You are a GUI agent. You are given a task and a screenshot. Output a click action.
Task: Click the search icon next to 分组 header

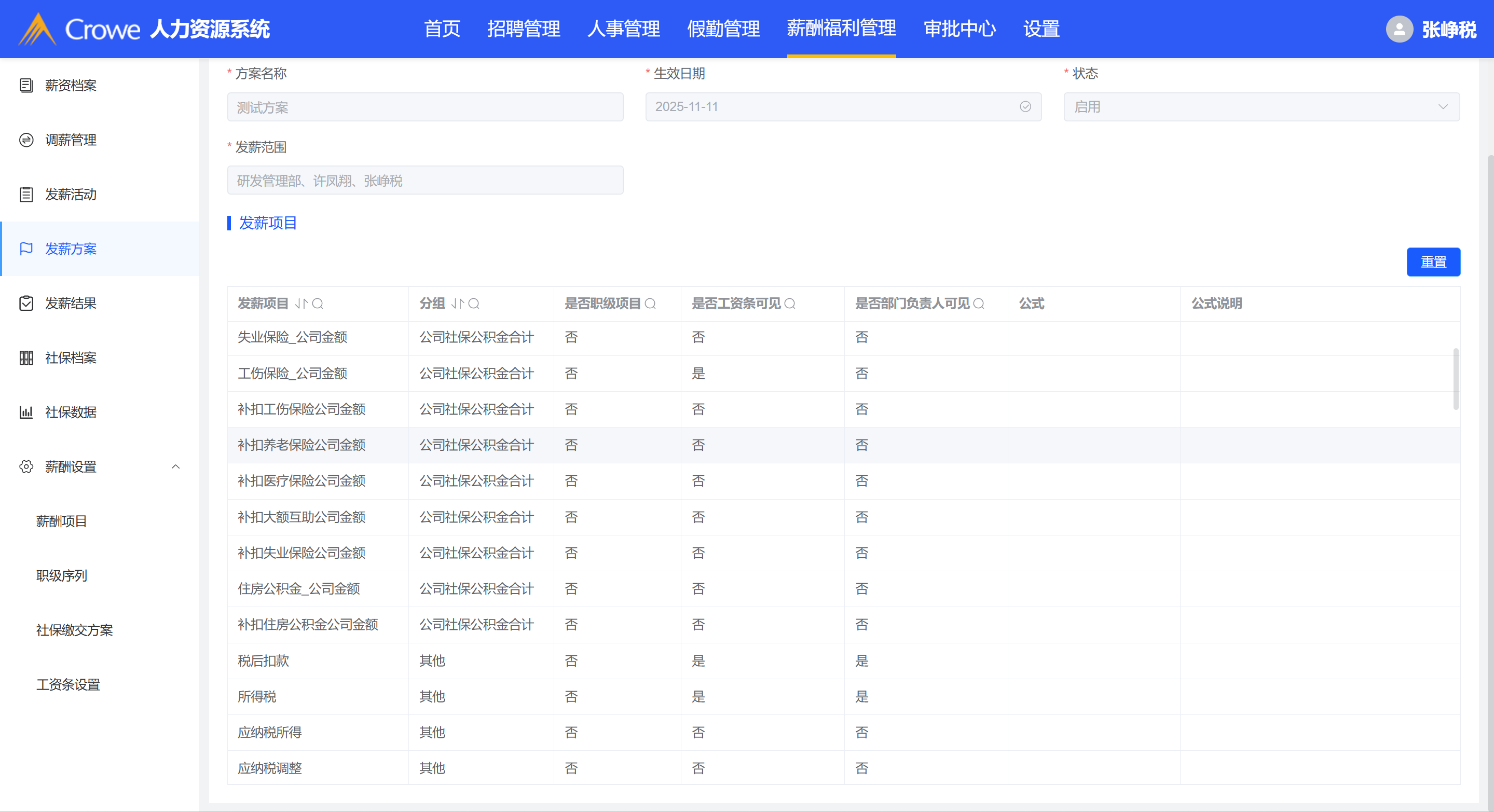pos(474,304)
